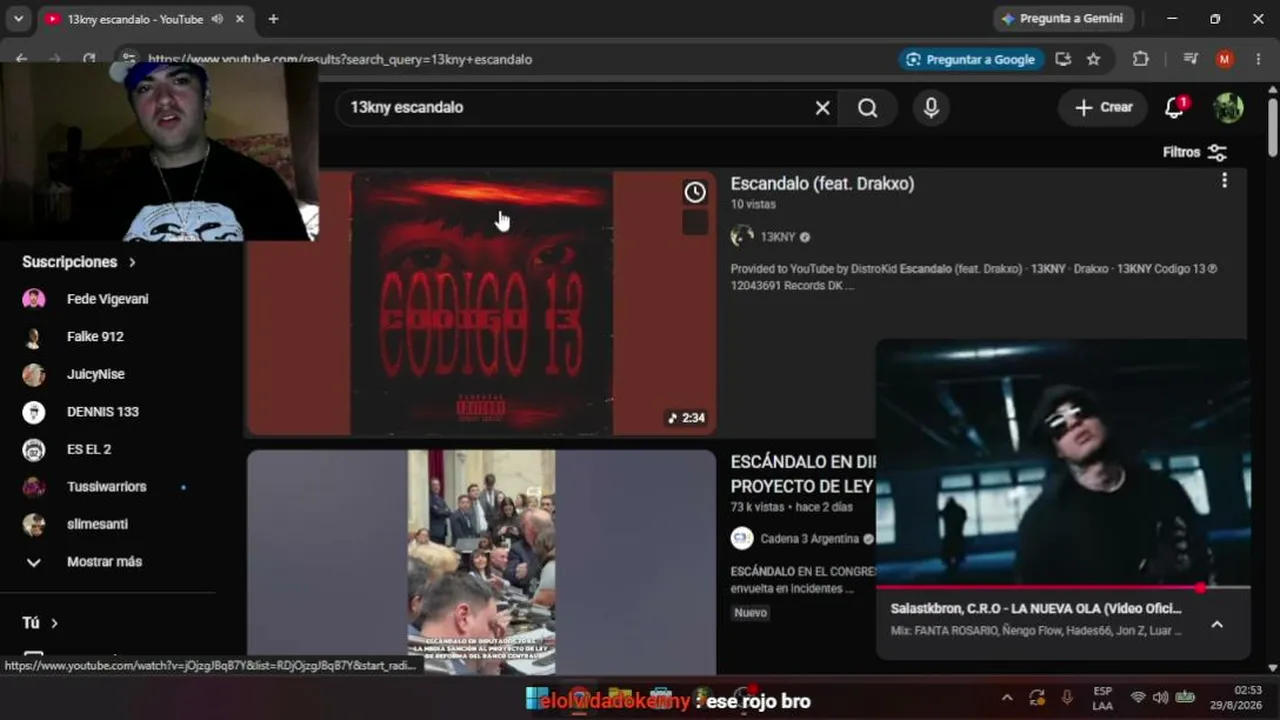Open the 'Escandalo (feat. Drakxo)' video title
The image size is (1280, 720).
(822, 184)
